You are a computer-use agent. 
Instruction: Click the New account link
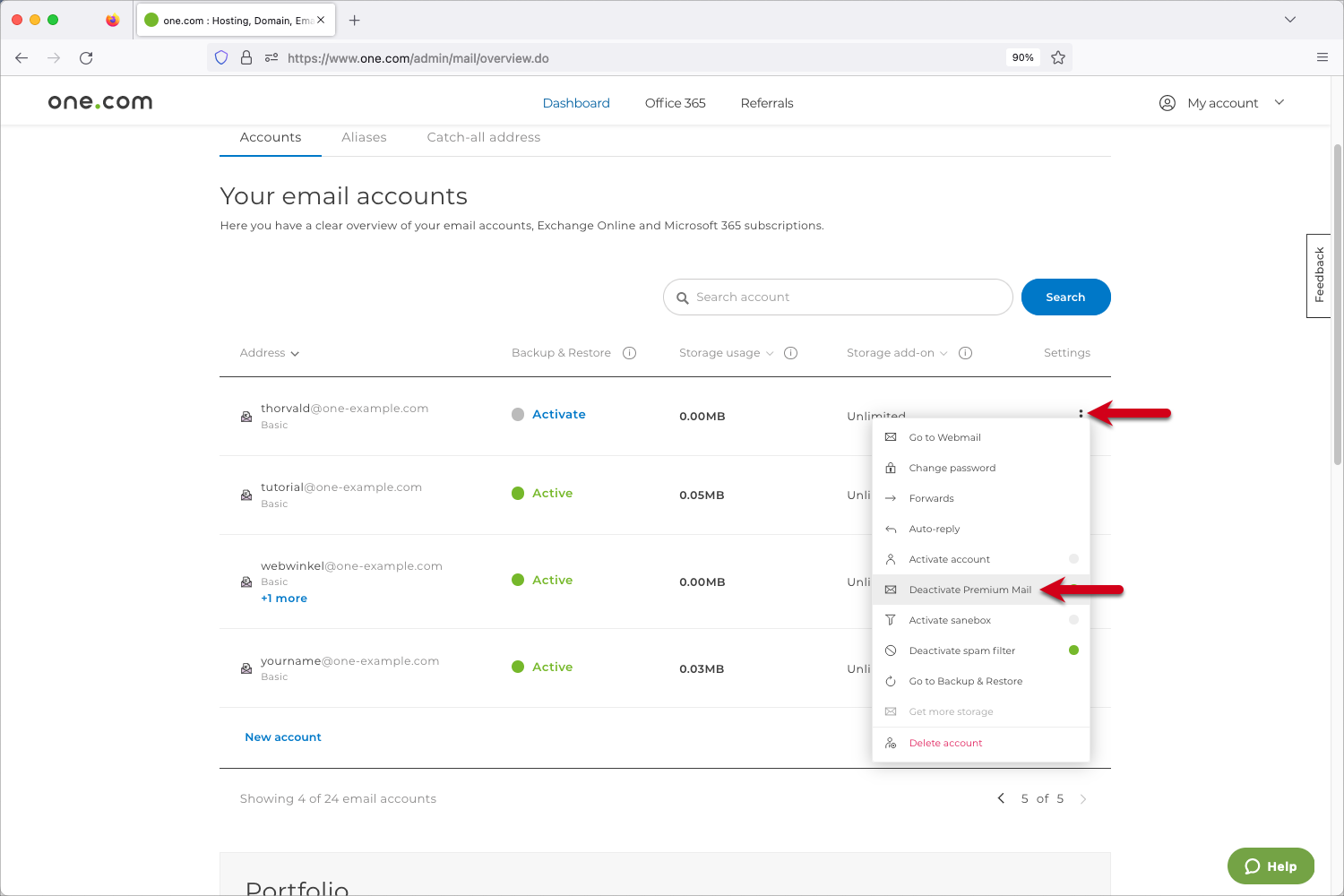coord(283,737)
